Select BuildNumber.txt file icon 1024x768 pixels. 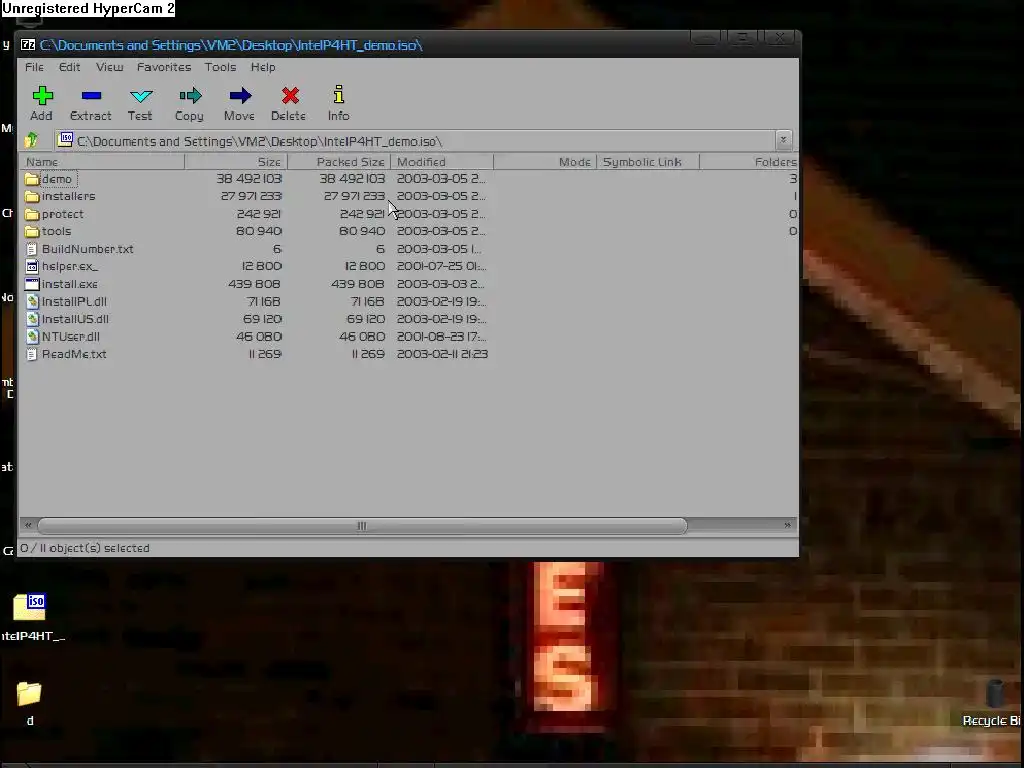point(32,249)
